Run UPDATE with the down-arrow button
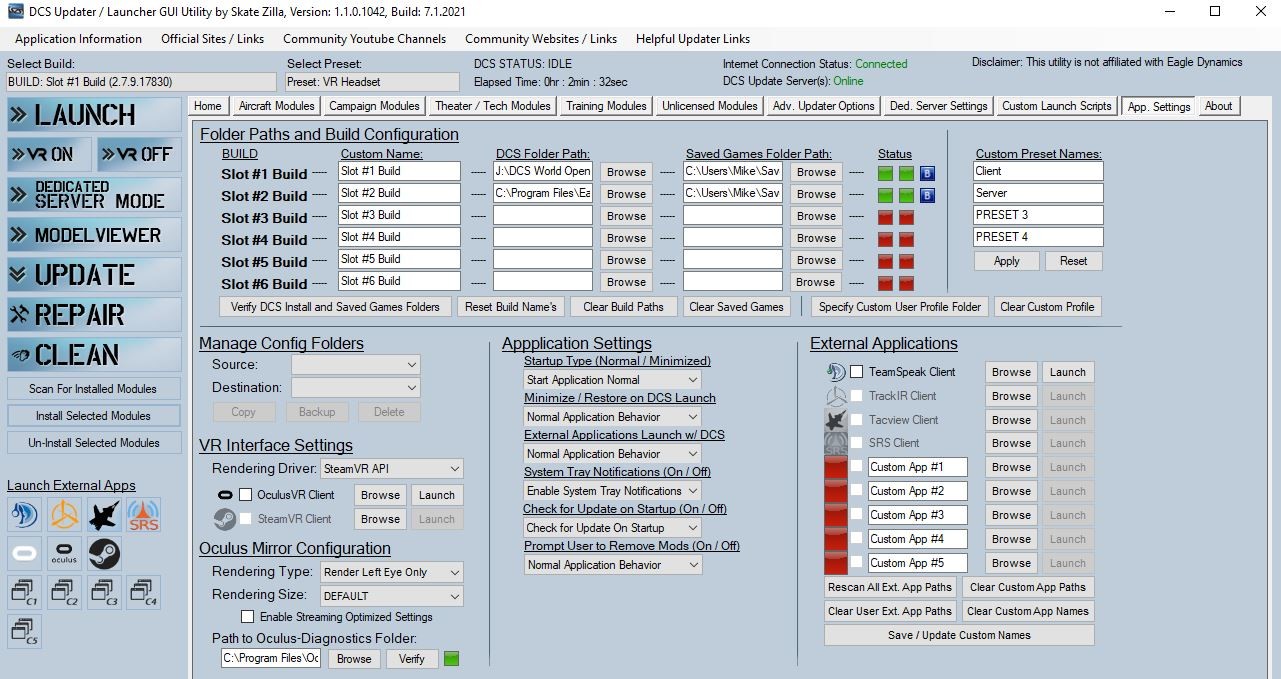This screenshot has height=679, width=1281. (94, 275)
